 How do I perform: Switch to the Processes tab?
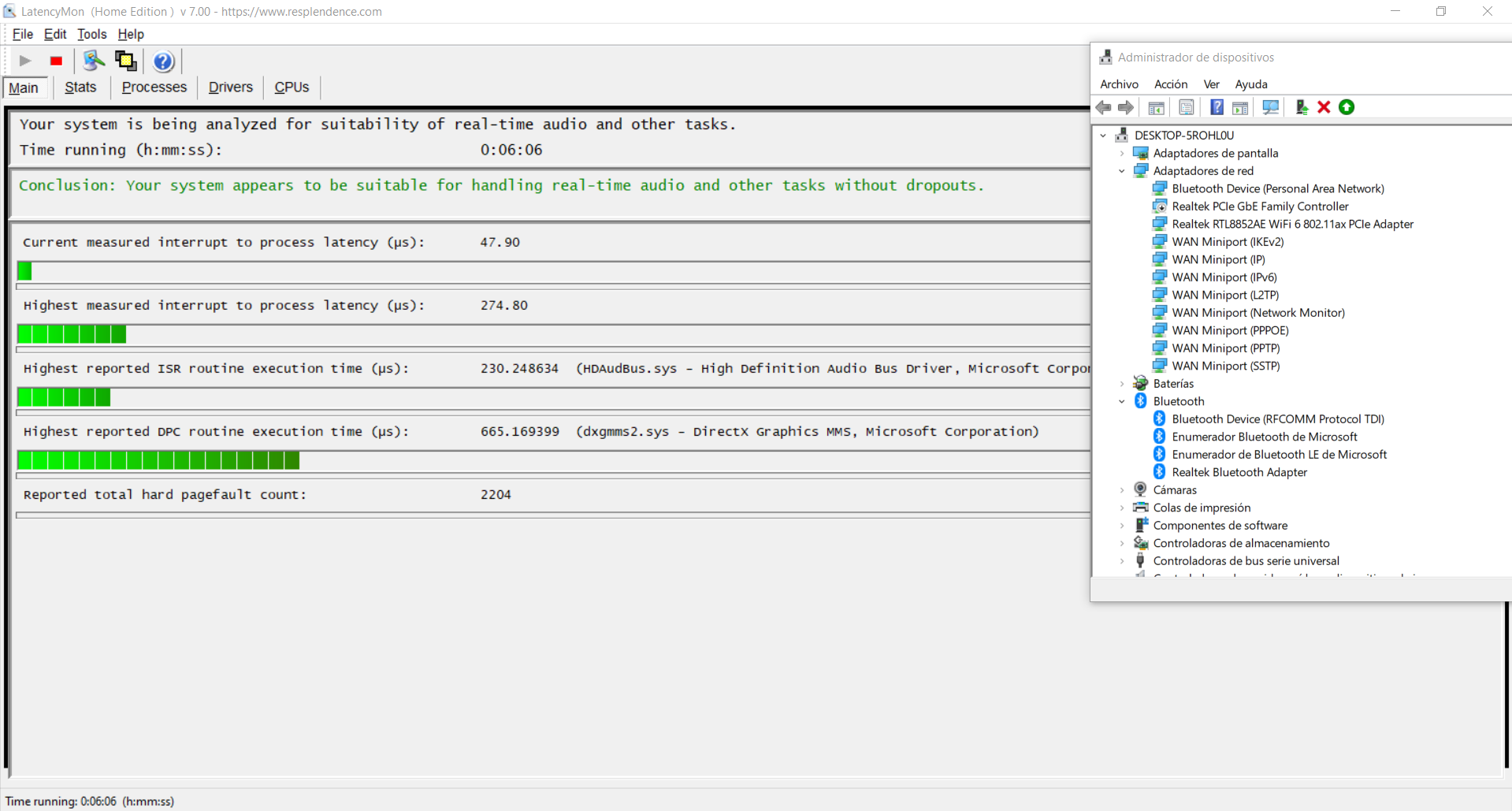pos(154,87)
